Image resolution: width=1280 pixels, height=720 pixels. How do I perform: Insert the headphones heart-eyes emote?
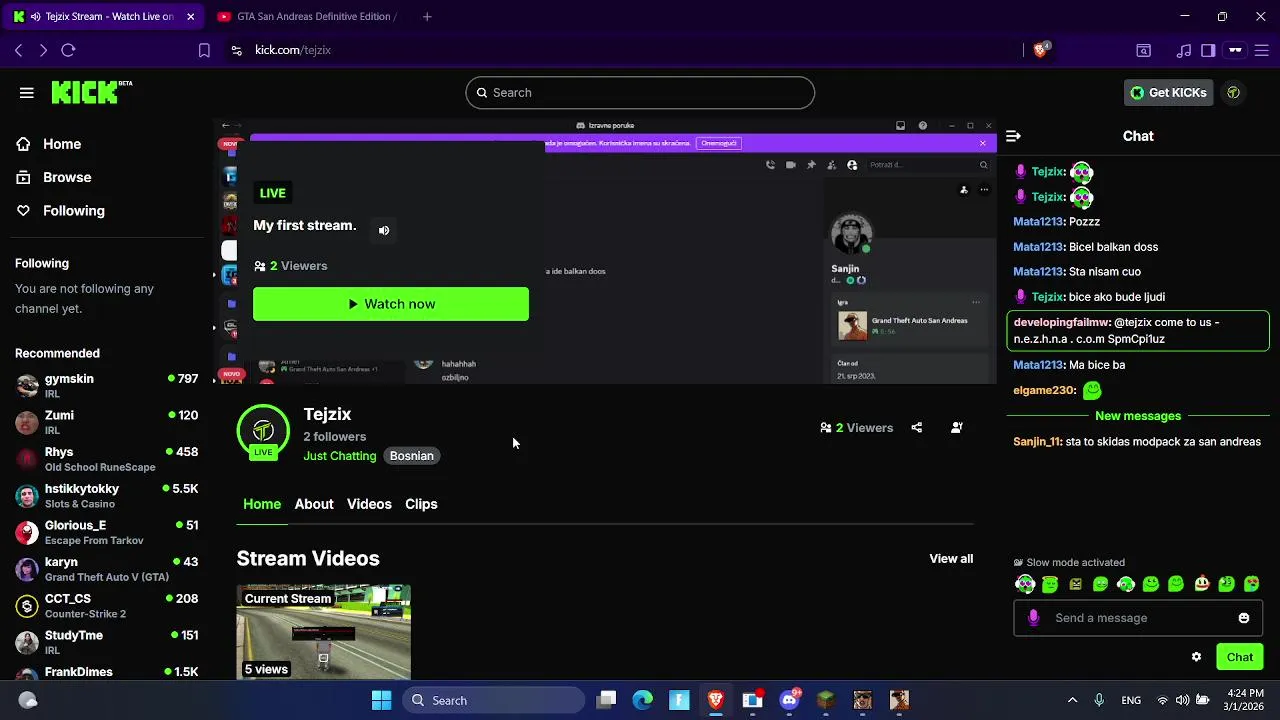click(x=1025, y=584)
